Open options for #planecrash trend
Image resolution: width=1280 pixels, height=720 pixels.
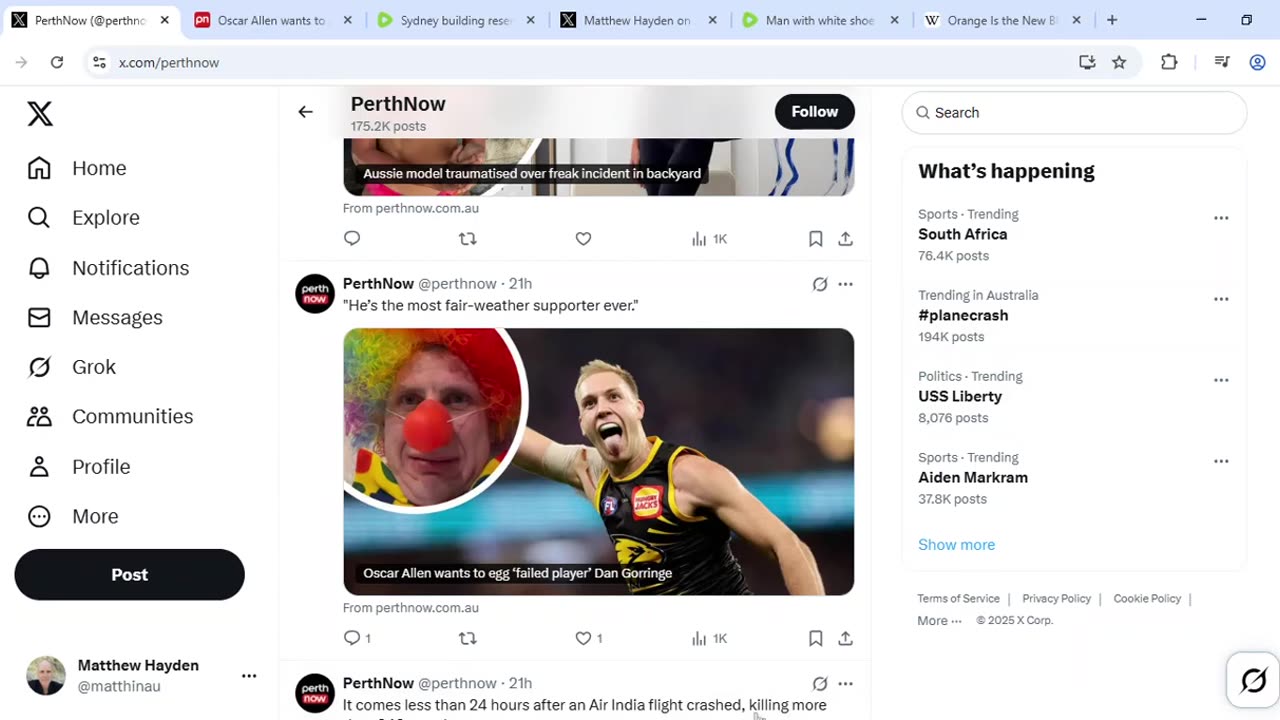coord(1221,299)
